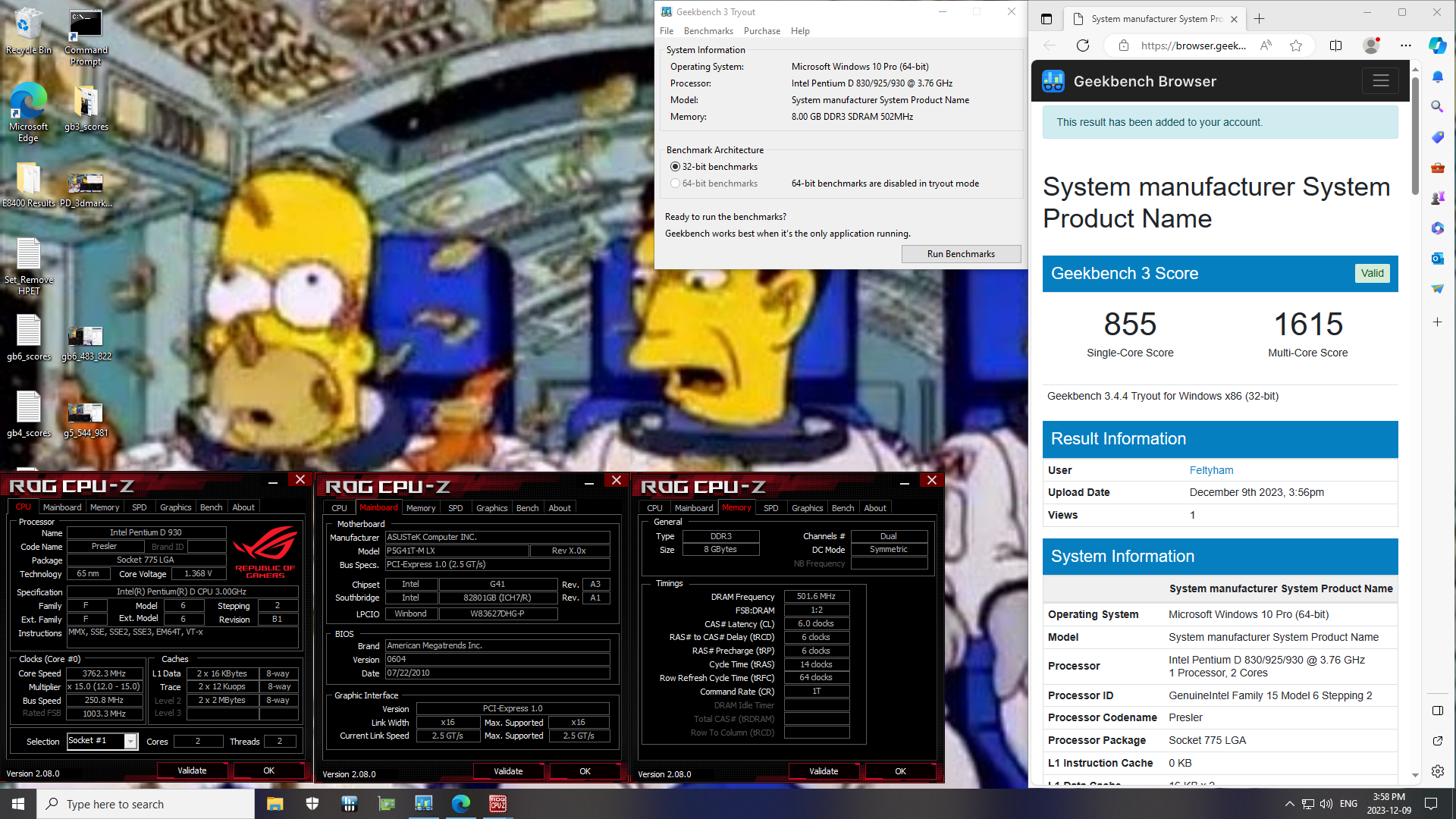
Task: Click OK in the Mainboard CPU-Z window
Action: pos(585,771)
